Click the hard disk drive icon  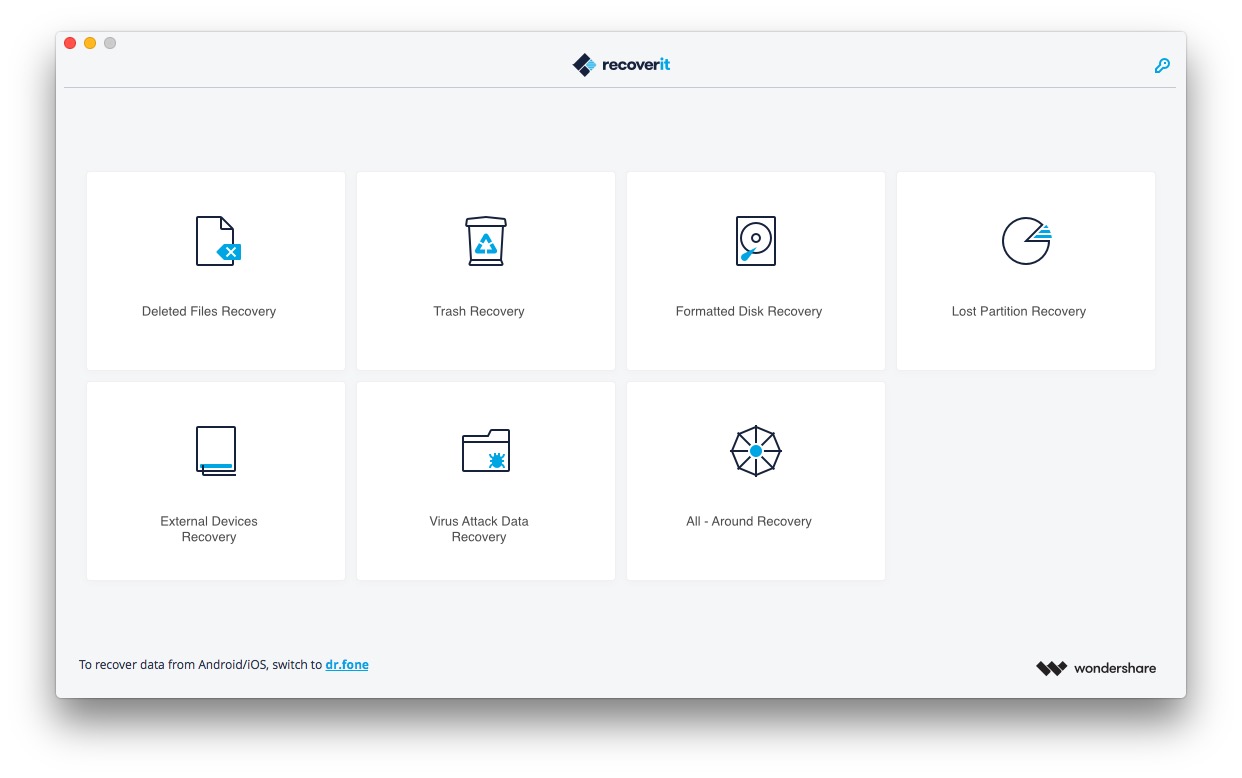tap(755, 241)
